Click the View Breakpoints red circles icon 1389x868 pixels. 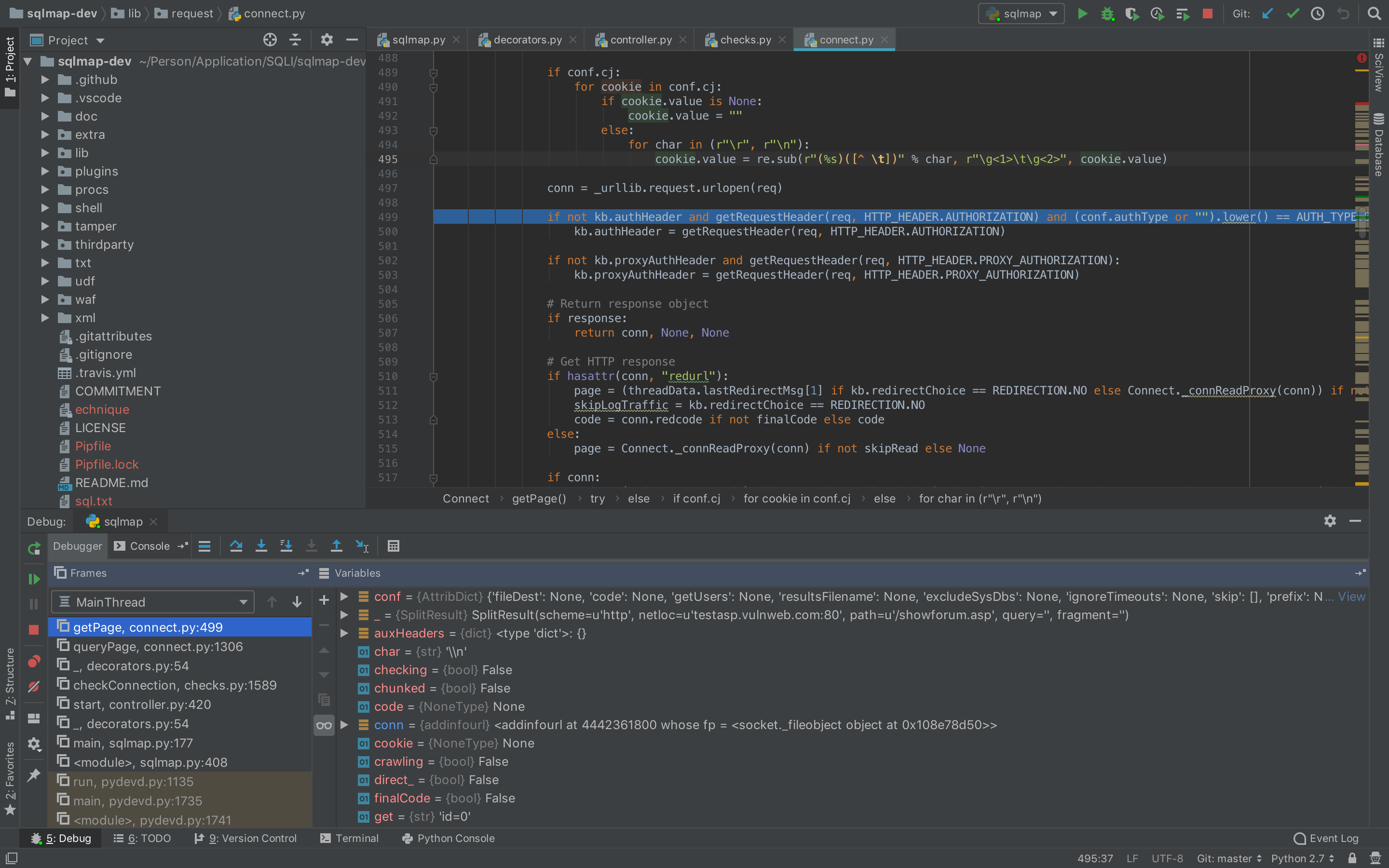(x=34, y=661)
